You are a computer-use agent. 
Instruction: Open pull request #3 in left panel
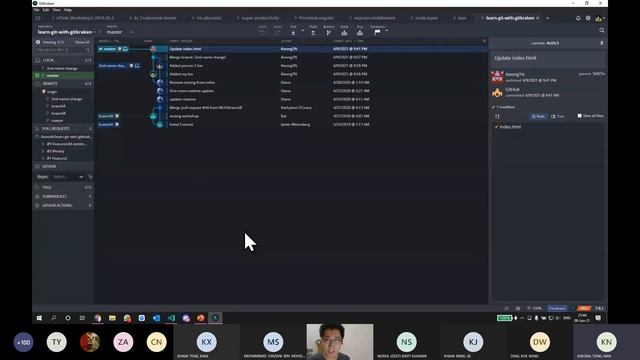(56, 151)
